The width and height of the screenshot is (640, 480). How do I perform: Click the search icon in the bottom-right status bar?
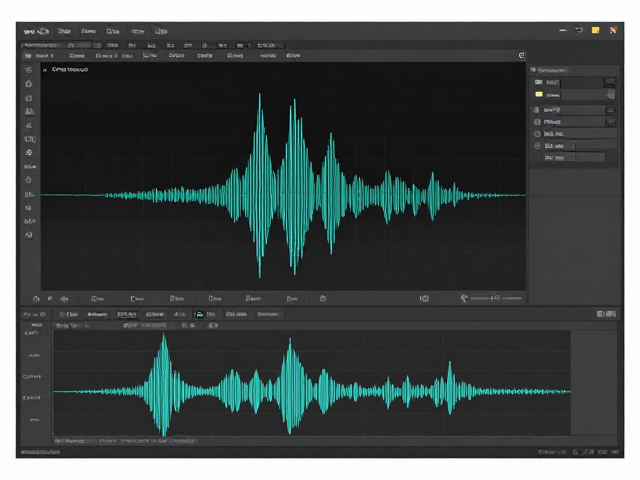(576, 452)
